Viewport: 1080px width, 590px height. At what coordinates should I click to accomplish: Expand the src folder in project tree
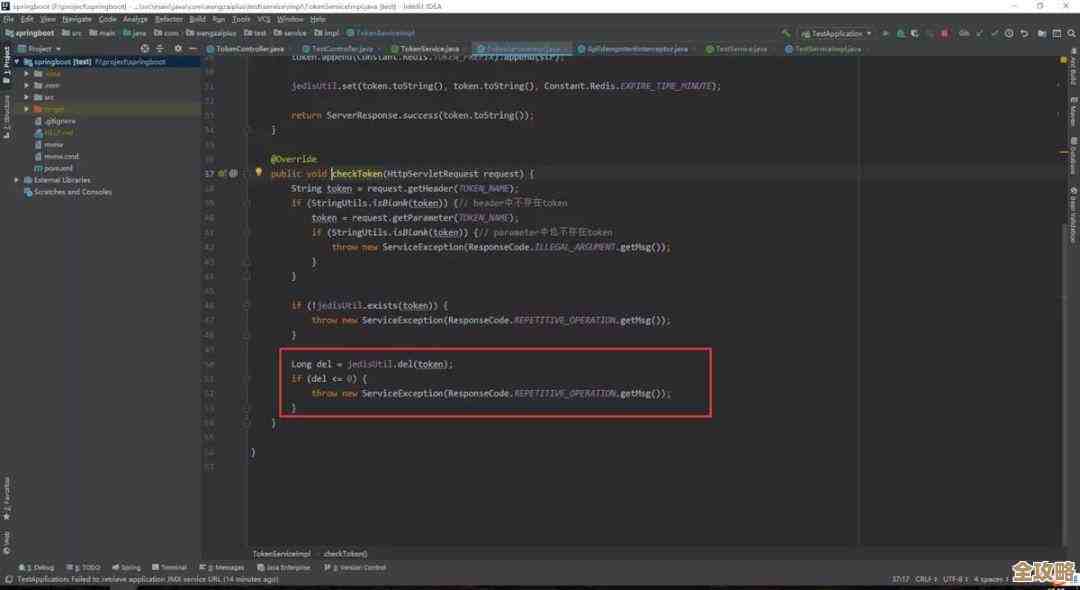(x=28, y=97)
